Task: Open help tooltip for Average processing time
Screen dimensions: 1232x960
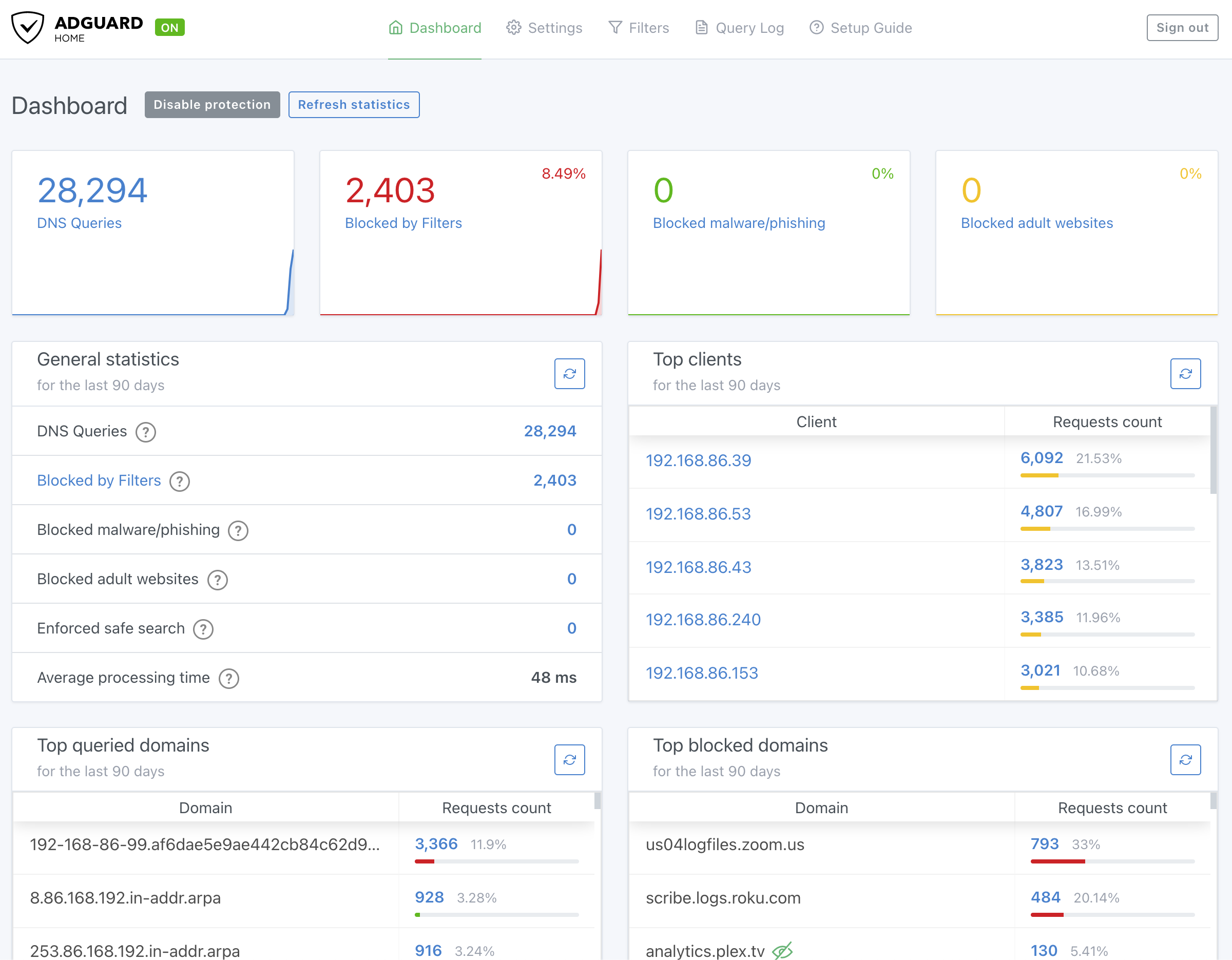Action: coord(228,679)
